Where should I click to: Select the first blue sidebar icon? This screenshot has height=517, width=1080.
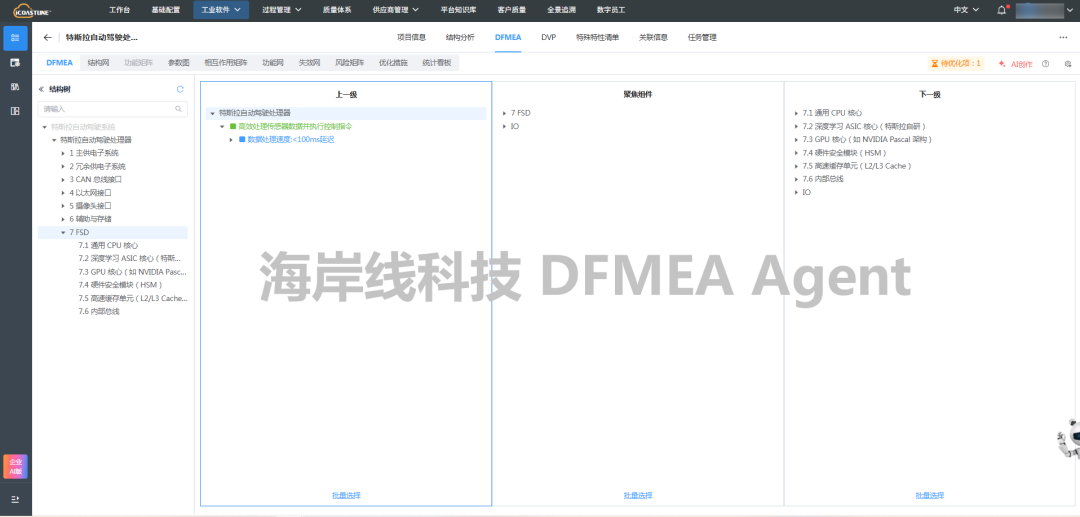pyautogui.click(x=15, y=39)
